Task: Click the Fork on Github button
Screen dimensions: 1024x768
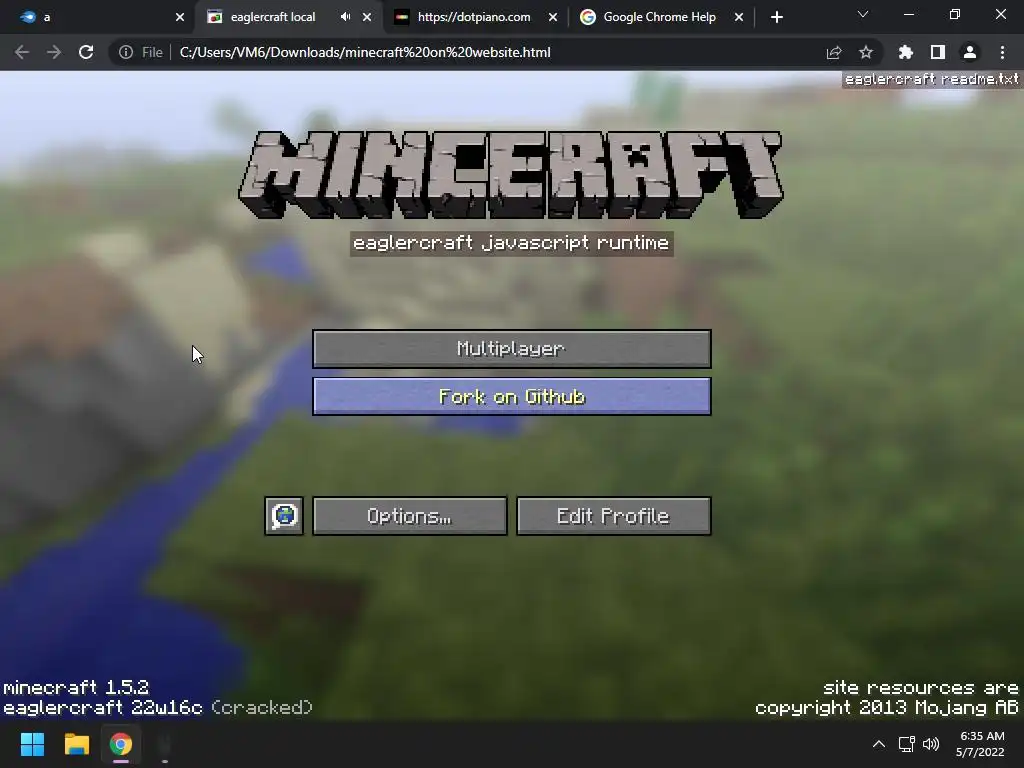Action: coord(511,396)
